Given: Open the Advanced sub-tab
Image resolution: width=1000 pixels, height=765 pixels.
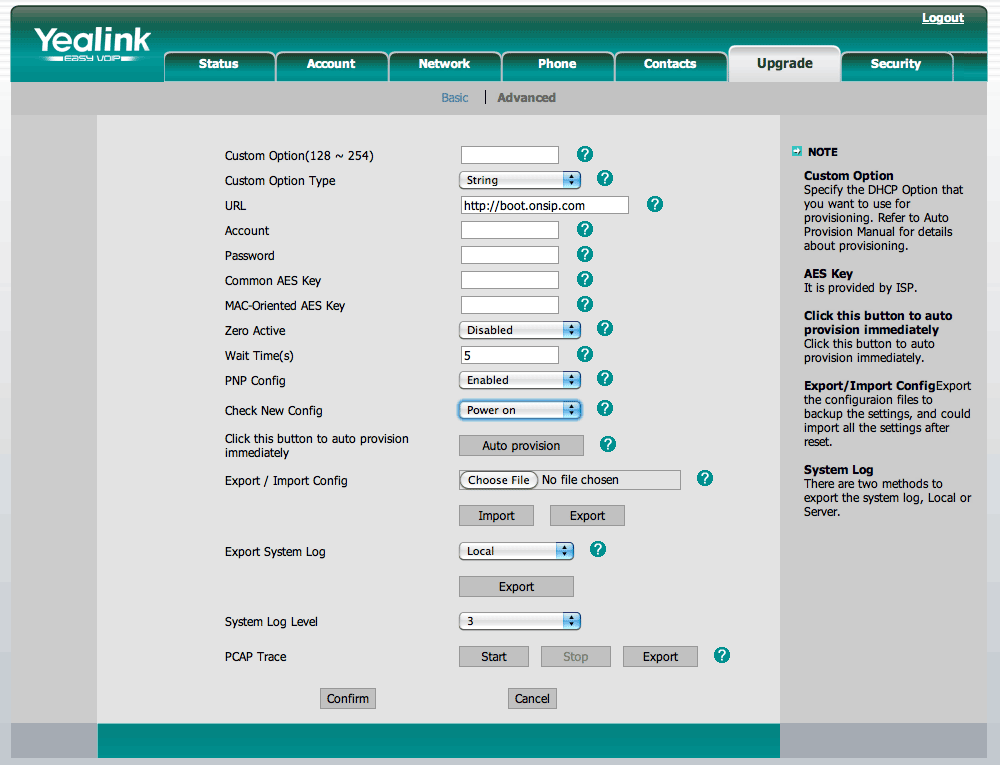Looking at the screenshot, I should (x=526, y=97).
